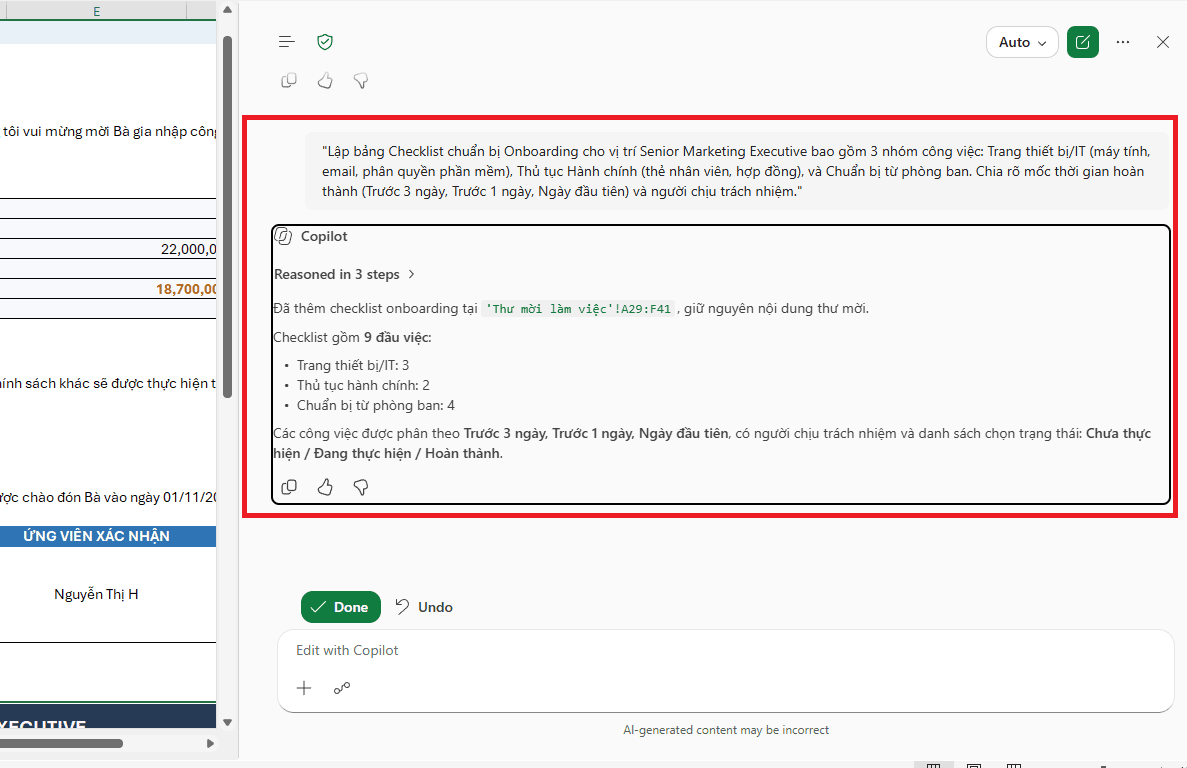The image size is (1187, 768).
Task: Click the spreadsheet scroll up arrow
Action: tap(227, 10)
